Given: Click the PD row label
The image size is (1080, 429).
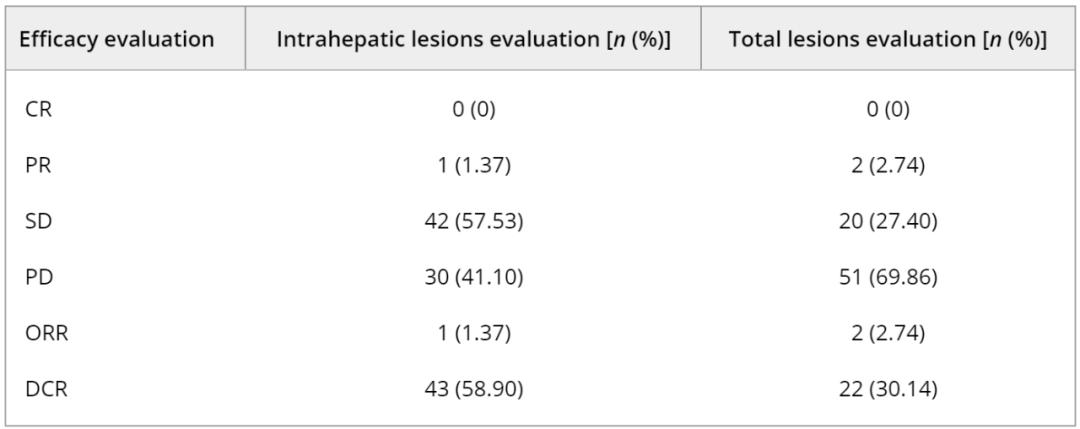Looking at the screenshot, I should 38,276.
